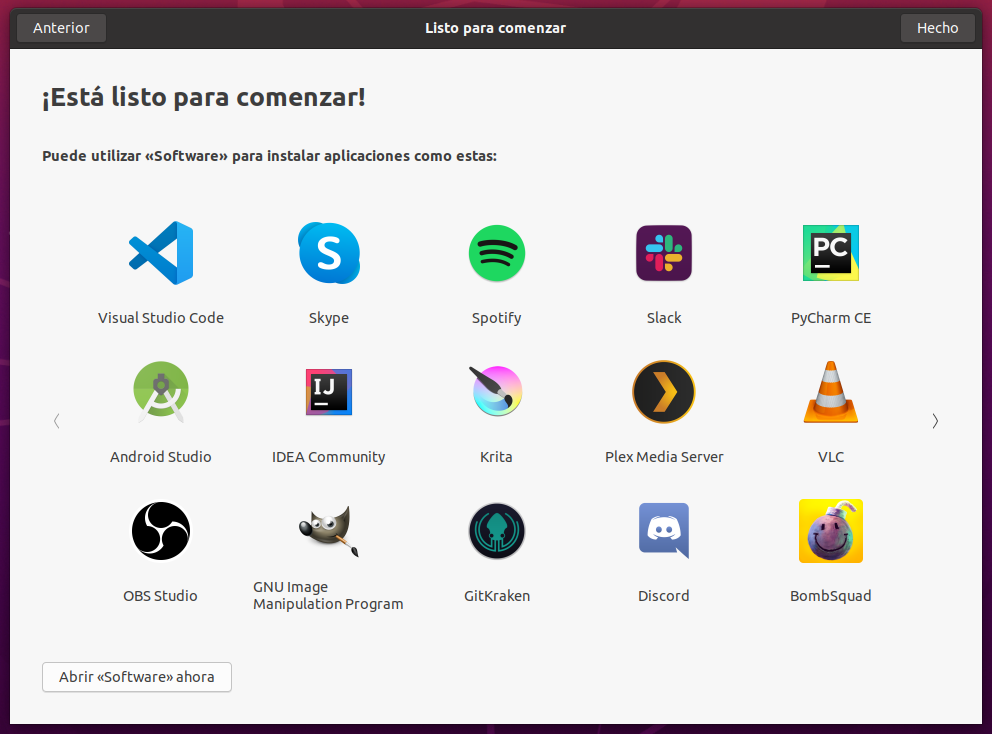
Task: Click the VLC label text
Action: 831,457
